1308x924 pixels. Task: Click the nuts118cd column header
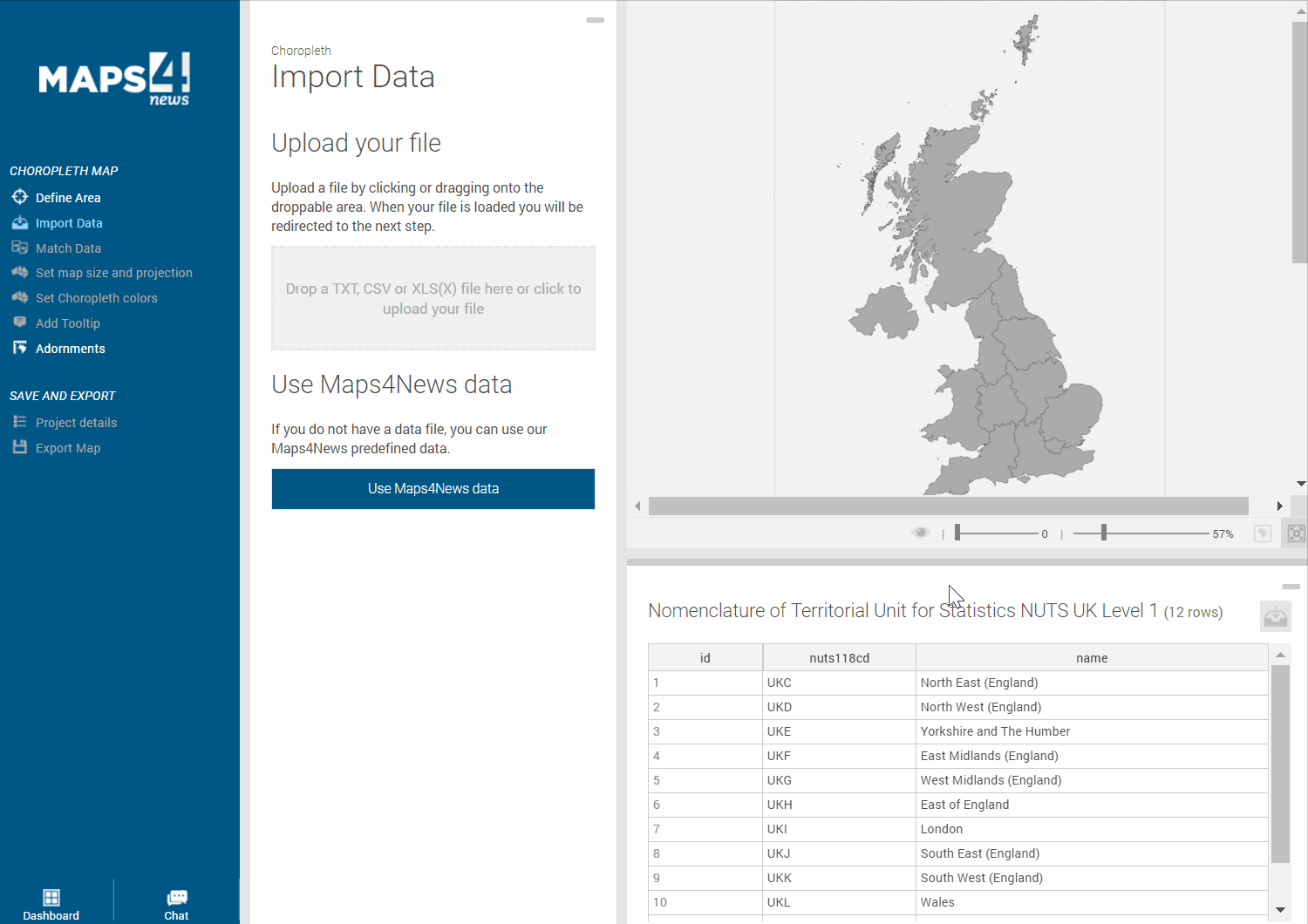tap(840, 658)
